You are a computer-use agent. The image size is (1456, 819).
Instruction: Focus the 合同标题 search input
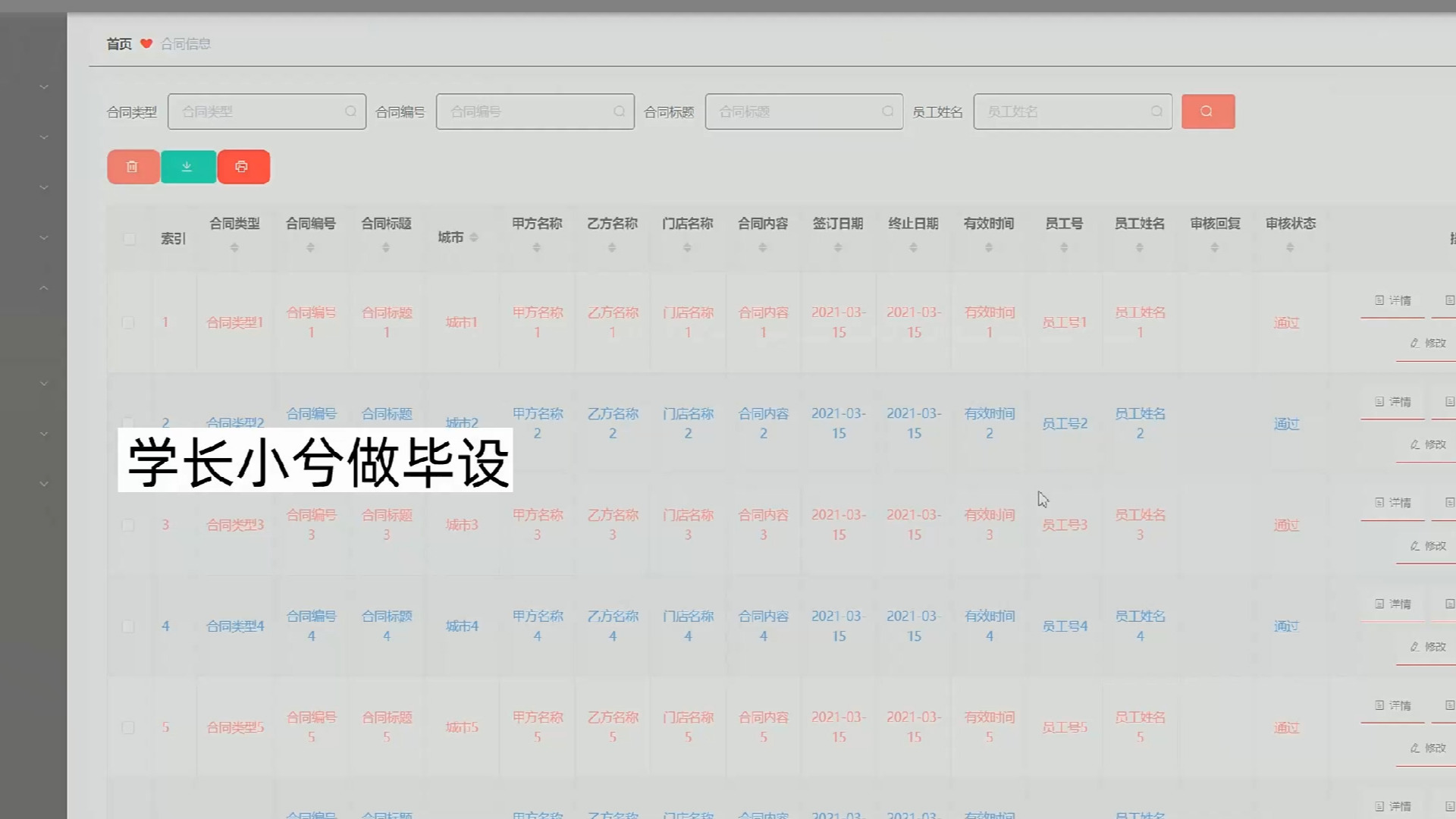click(x=804, y=111)
